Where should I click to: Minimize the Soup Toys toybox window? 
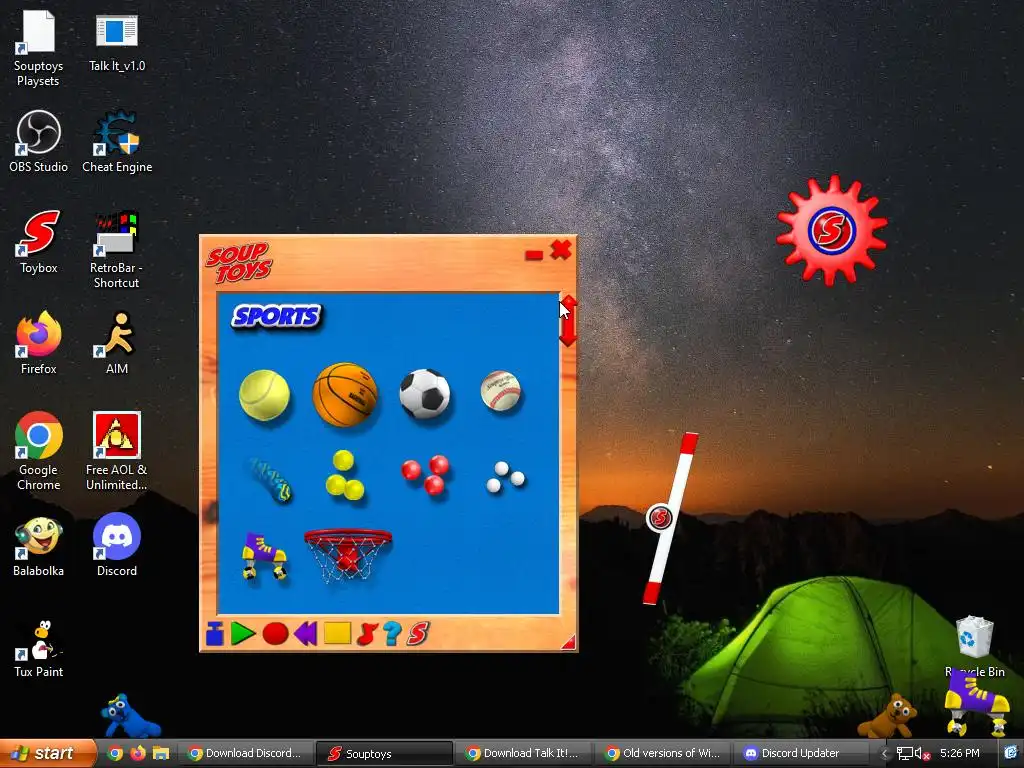point(534,255)
